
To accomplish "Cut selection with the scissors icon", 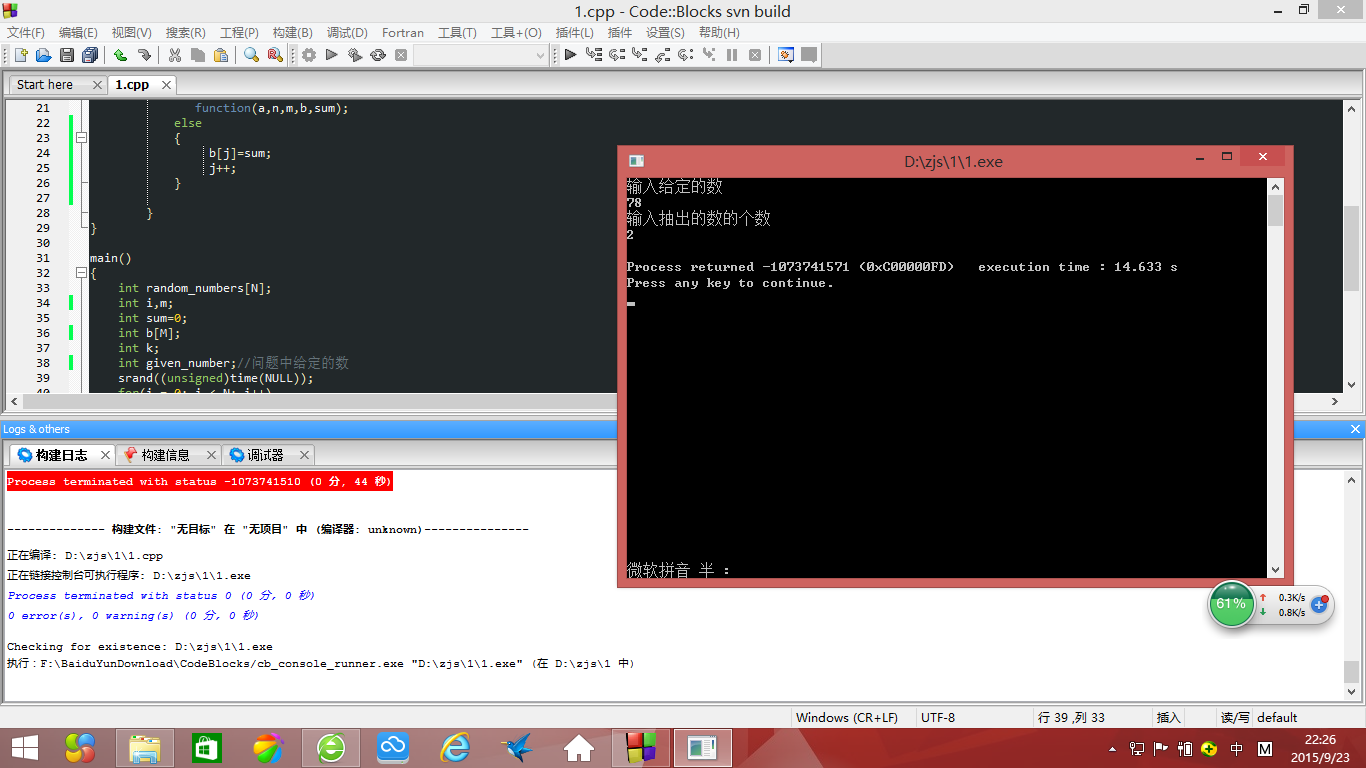I will 174,55.
